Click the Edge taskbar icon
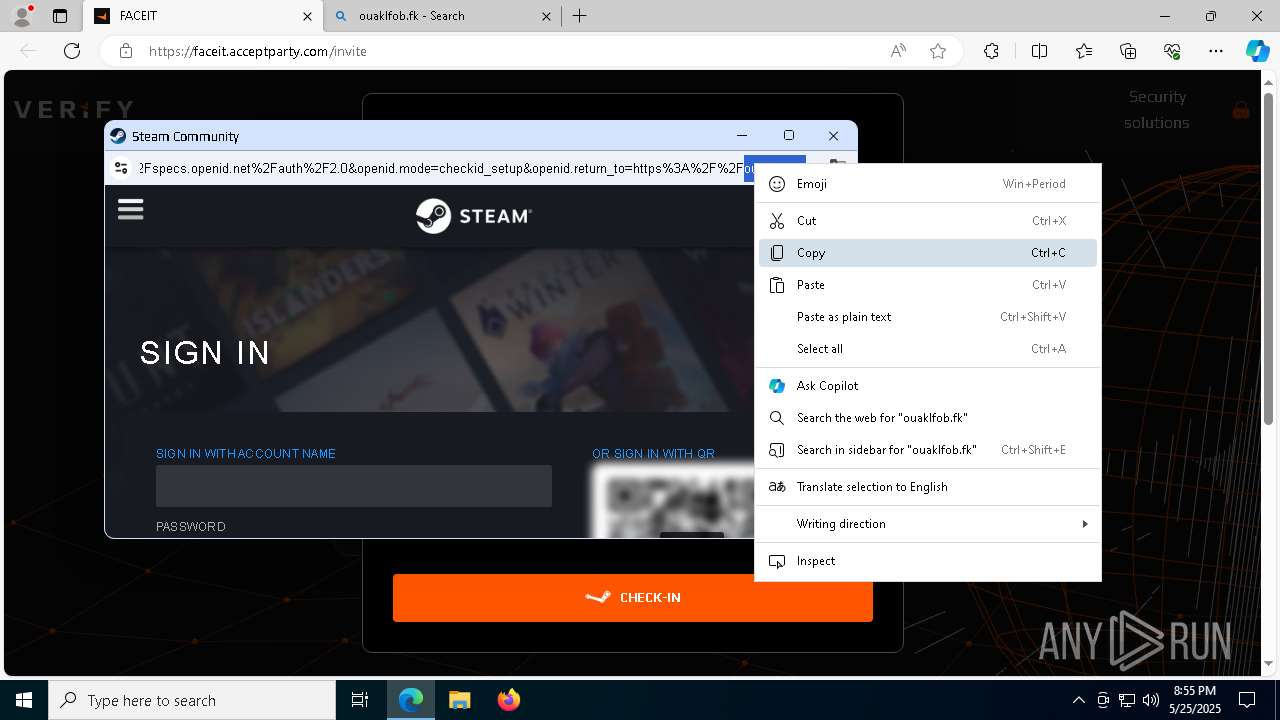 [411, 700]
